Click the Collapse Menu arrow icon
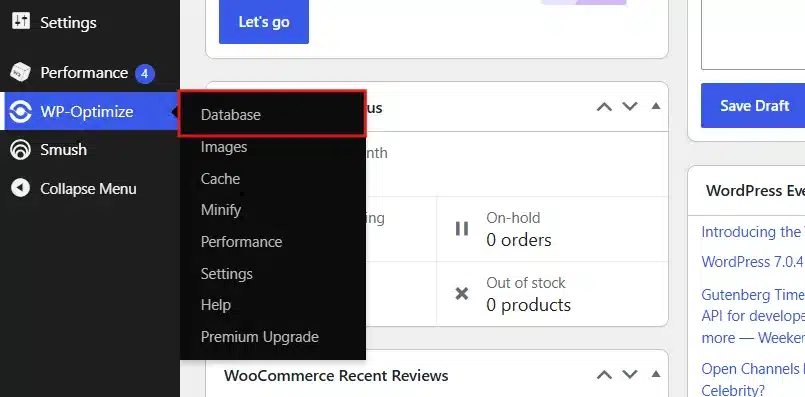This screenshot has height=397, width=805. 21,188
